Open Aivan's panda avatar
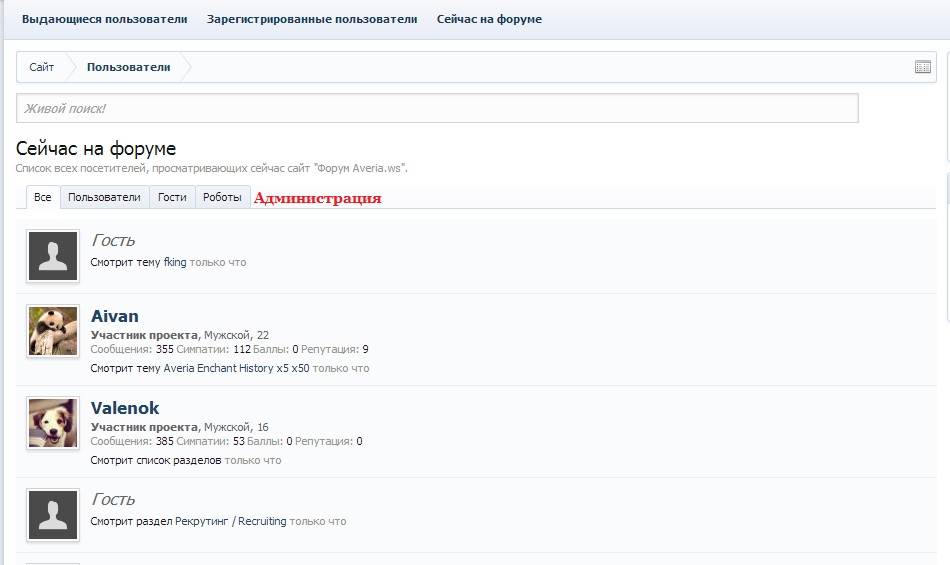Viewport: 950px width, 565px height. pos(53,331)
